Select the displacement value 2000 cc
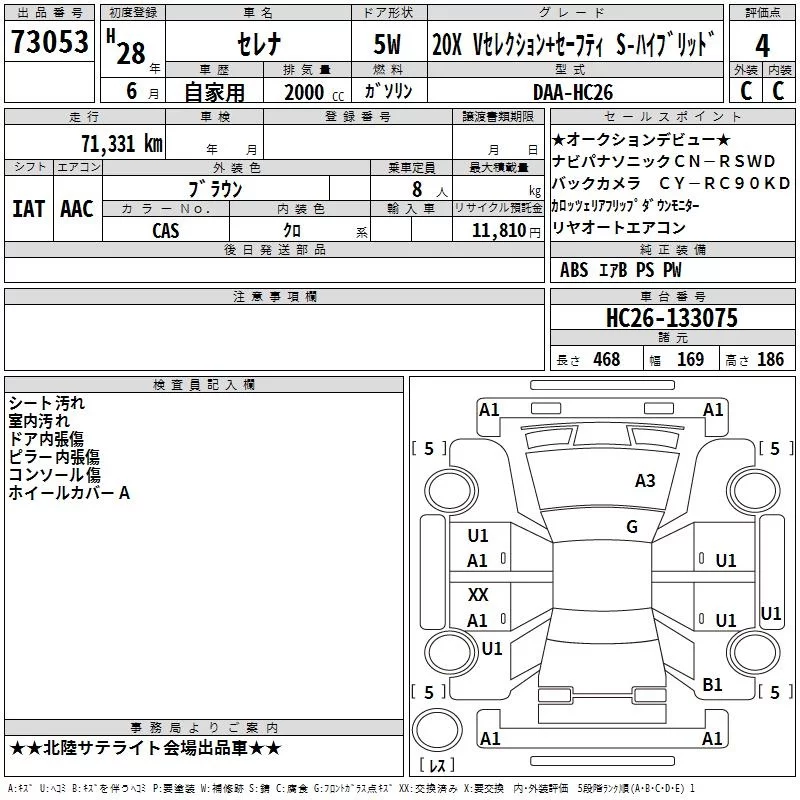This screenshot has height=800, width=800. 314,93
